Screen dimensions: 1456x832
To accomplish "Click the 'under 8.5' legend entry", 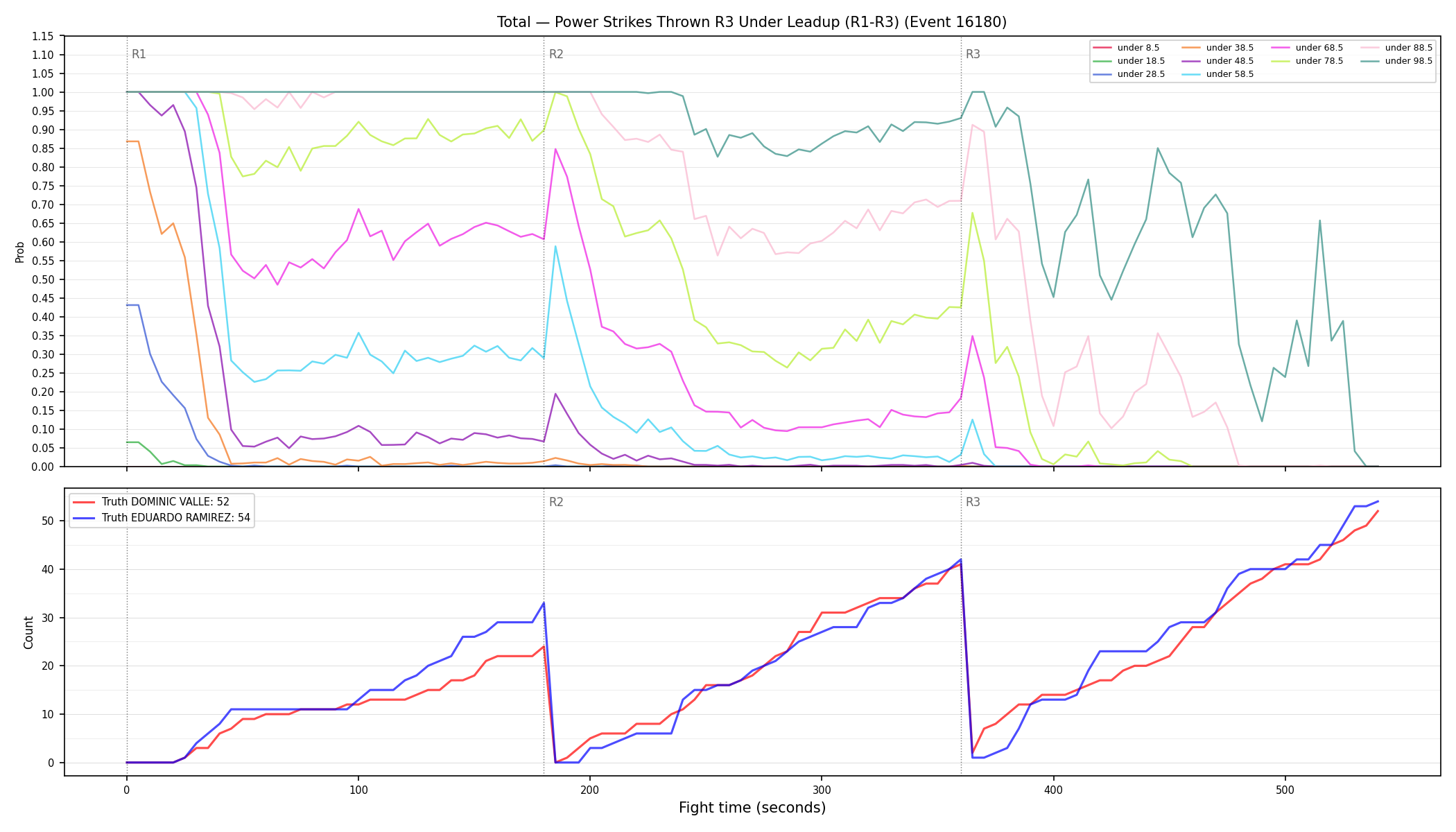I will (1126, 48).
